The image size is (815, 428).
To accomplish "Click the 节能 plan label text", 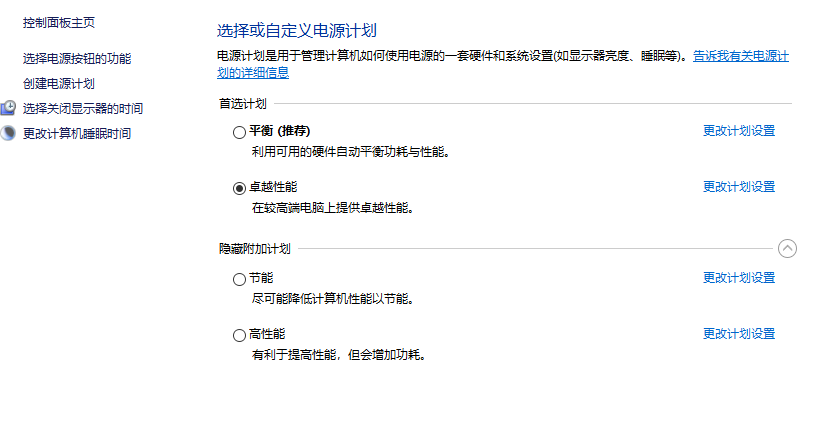I will point(261,278).
